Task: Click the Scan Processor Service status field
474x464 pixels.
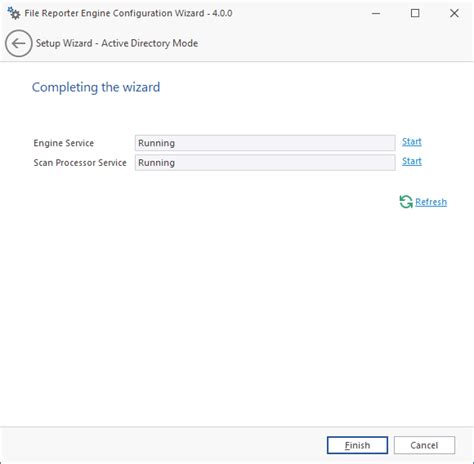Action: point(265,163)
